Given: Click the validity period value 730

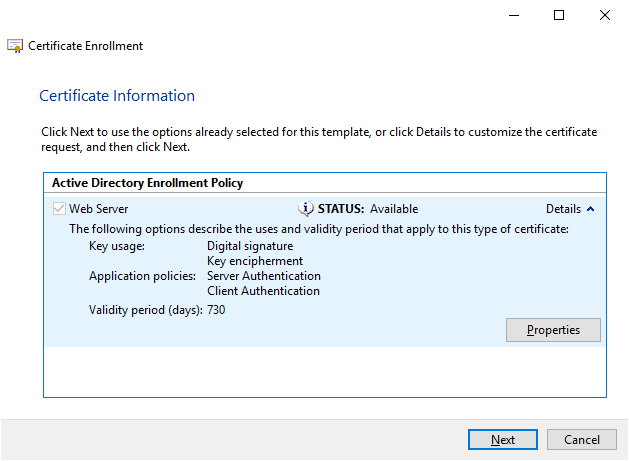Looking at the screenshot, I should [x=216, y=310].
